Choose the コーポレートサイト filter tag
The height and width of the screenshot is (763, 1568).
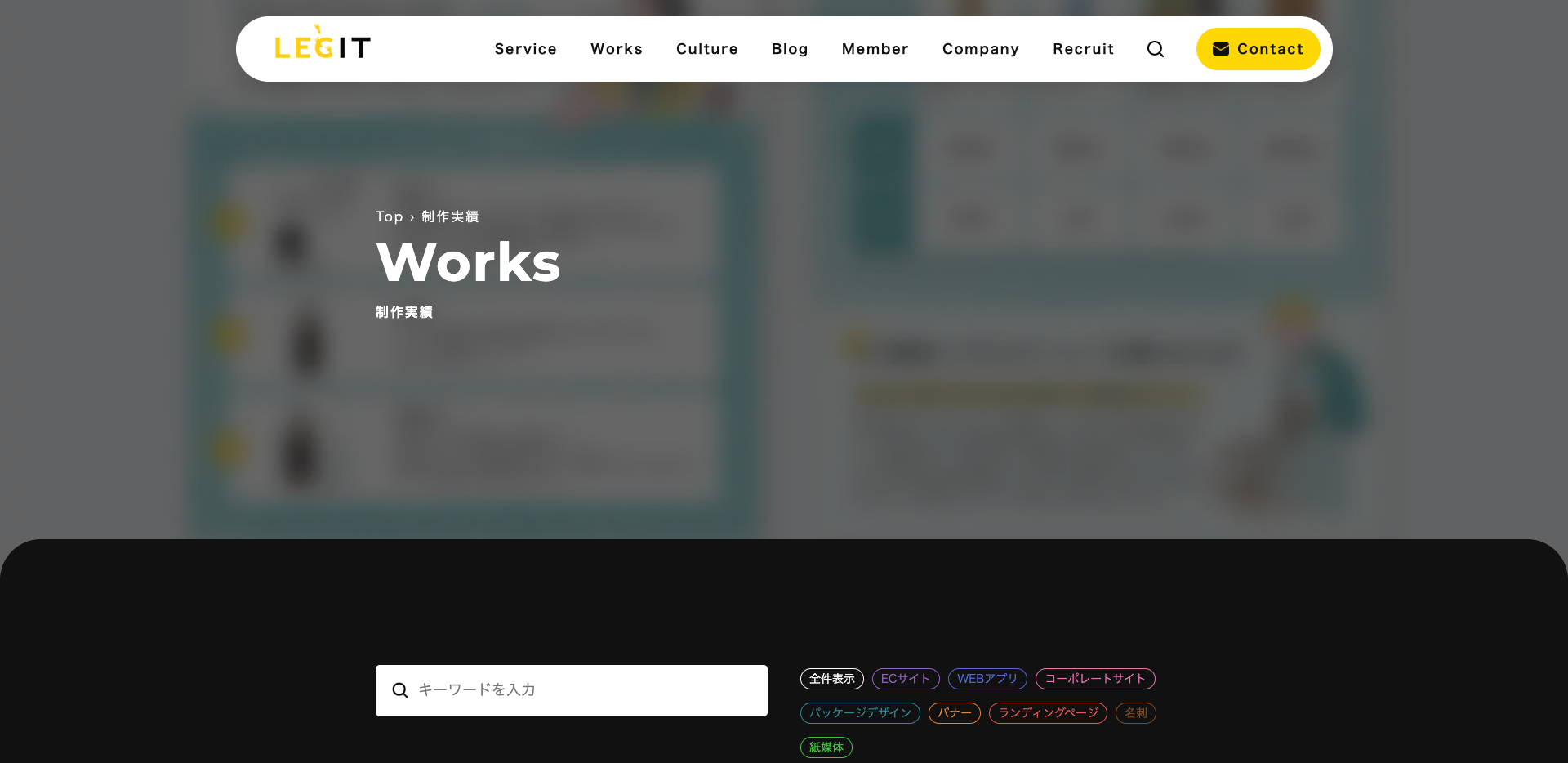[x=1094, y=679]
